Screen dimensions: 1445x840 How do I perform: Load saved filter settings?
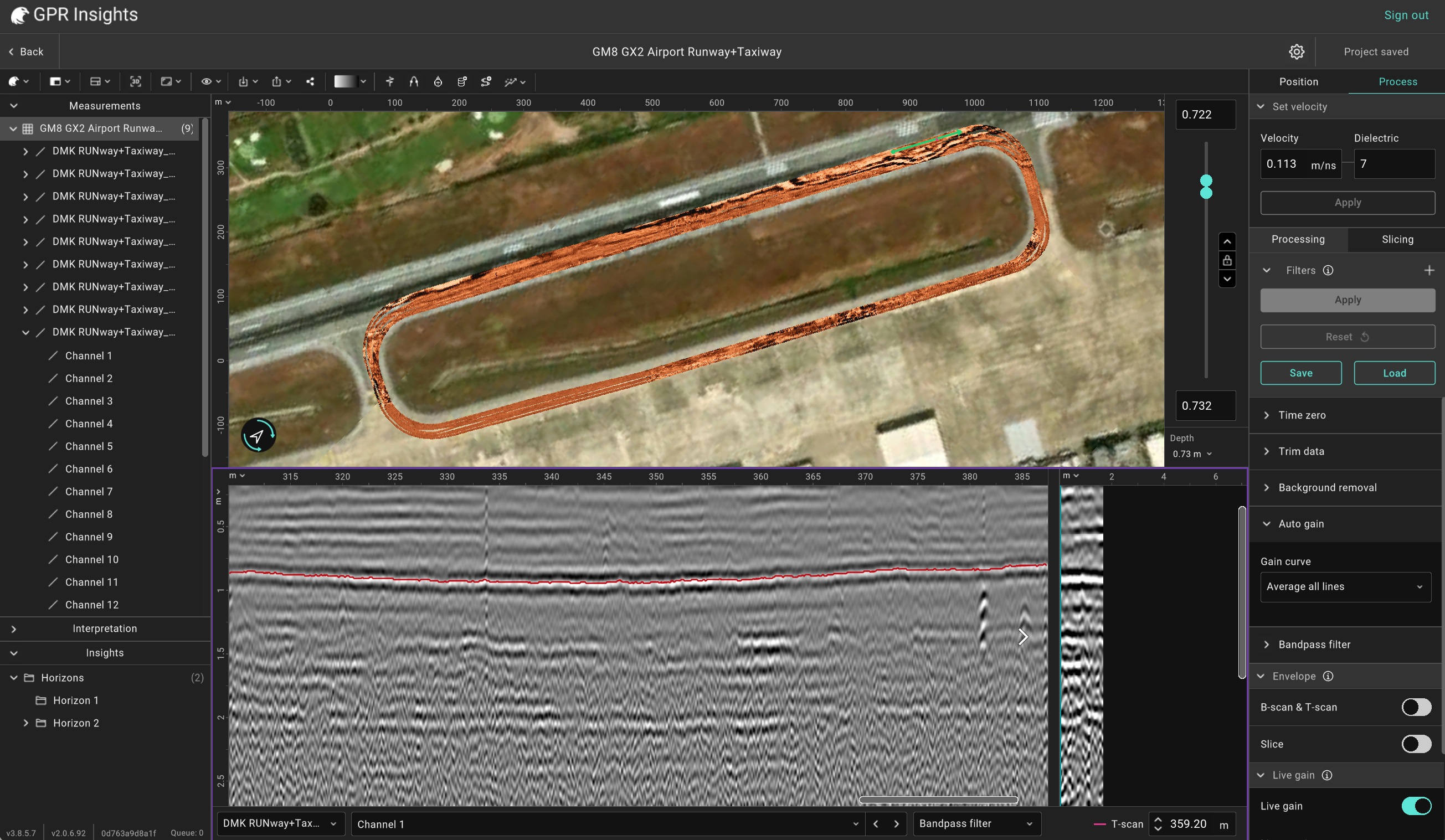tap(1394, 373)
